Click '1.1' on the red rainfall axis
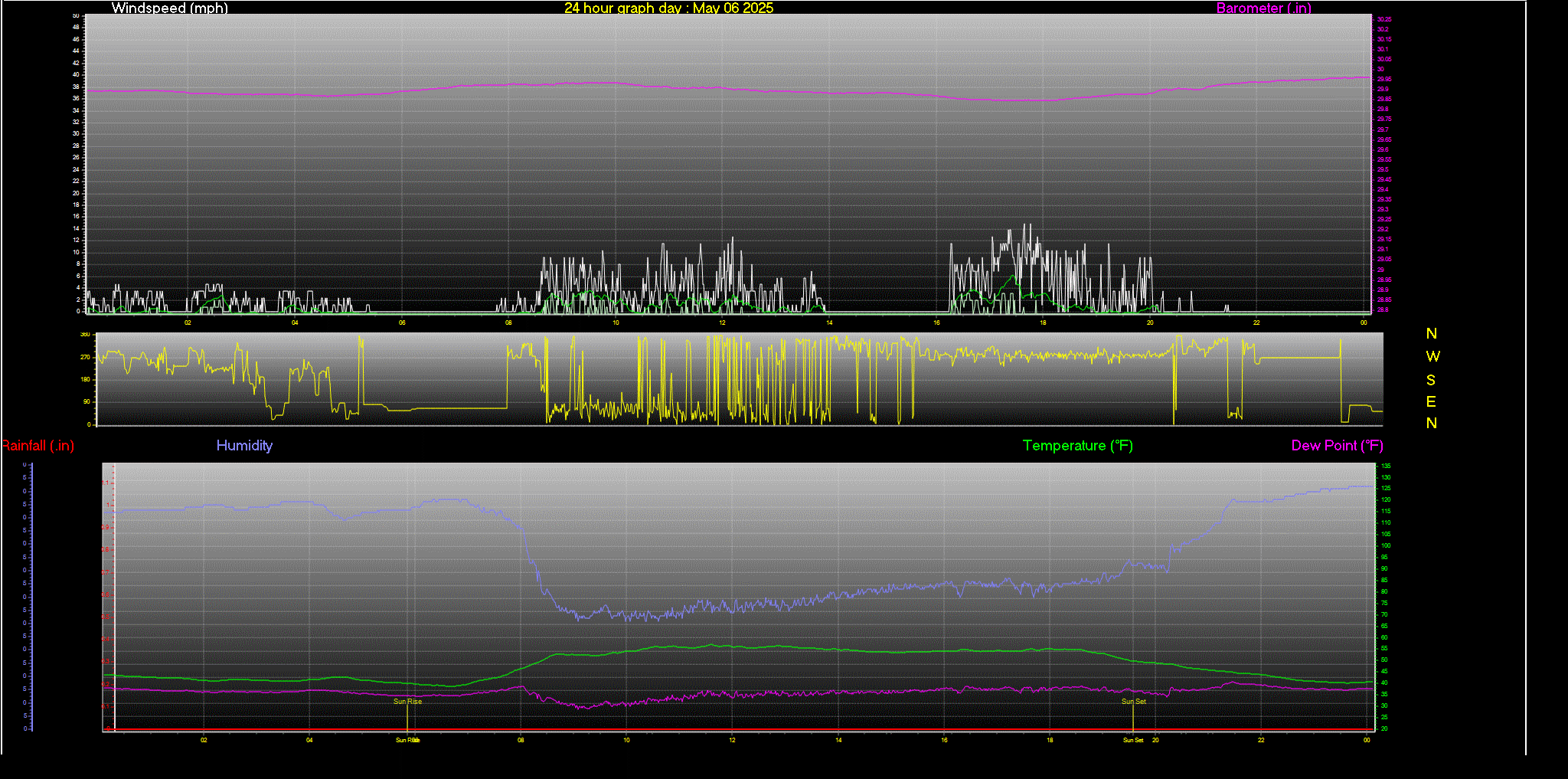The height and width of the screenshot is (779, 1568). (x=105, y=483)
